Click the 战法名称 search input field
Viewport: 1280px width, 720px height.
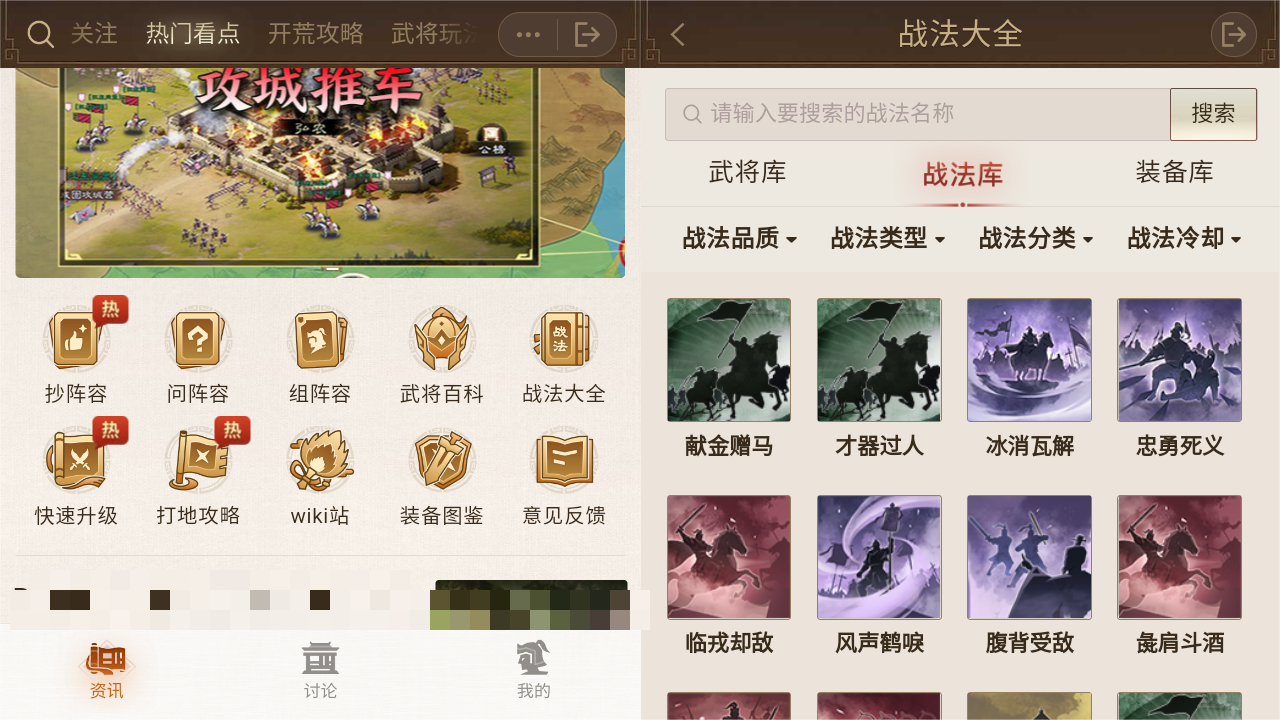(917, 114)
